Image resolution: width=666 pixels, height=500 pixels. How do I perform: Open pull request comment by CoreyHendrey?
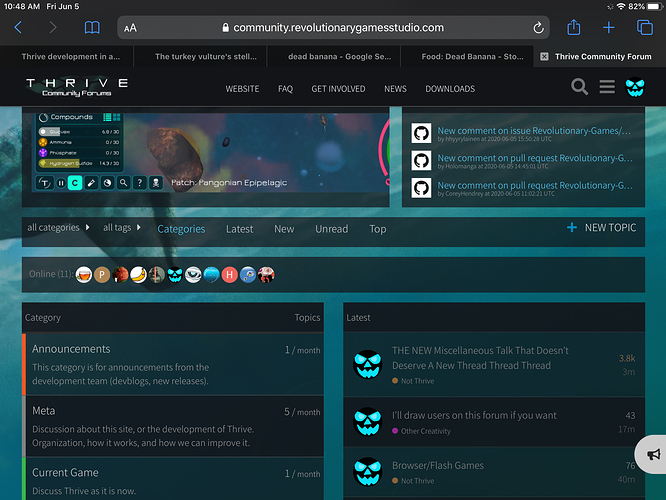535,186
